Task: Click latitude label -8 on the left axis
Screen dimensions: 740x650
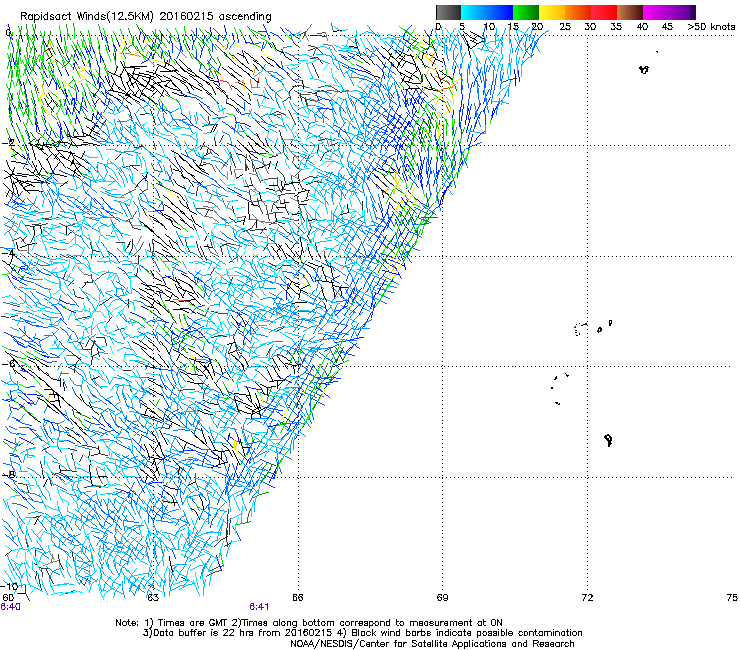Action: click(9, 474)
